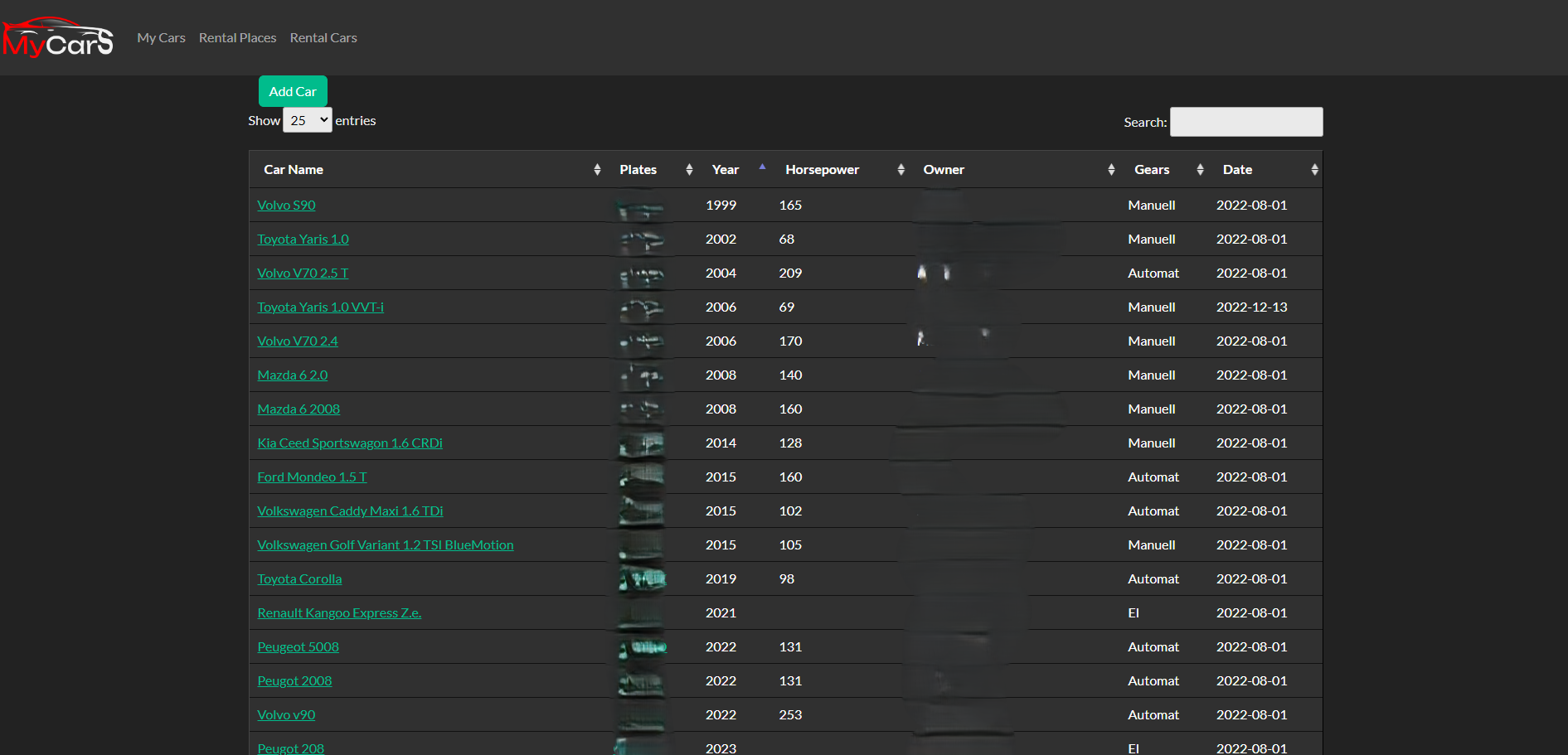Click the year 2014 cell
This screenshot has width=1568, height=755.
pos(721,443)
